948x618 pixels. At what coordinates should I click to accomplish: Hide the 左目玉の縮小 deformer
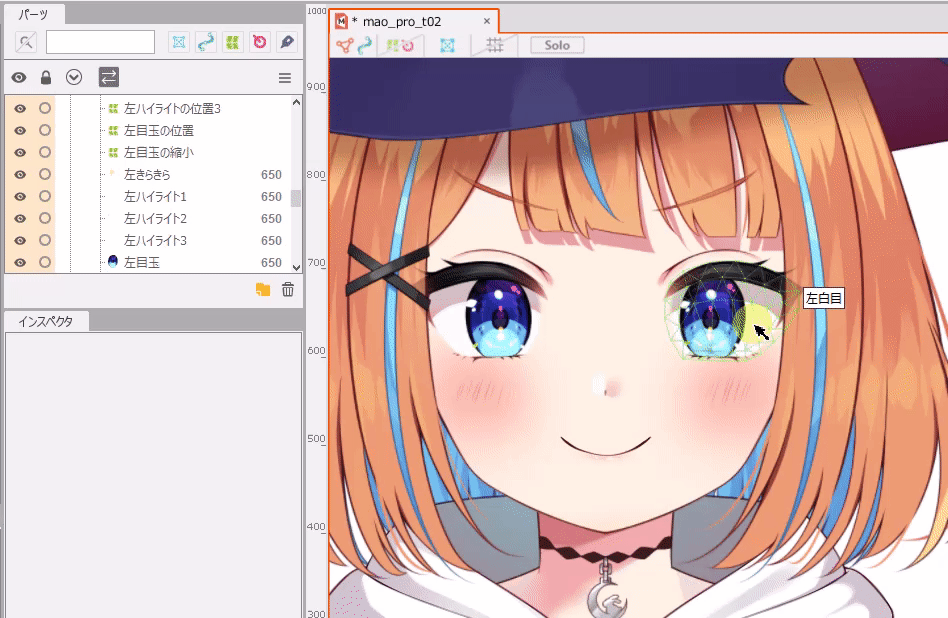click(20, 152)
